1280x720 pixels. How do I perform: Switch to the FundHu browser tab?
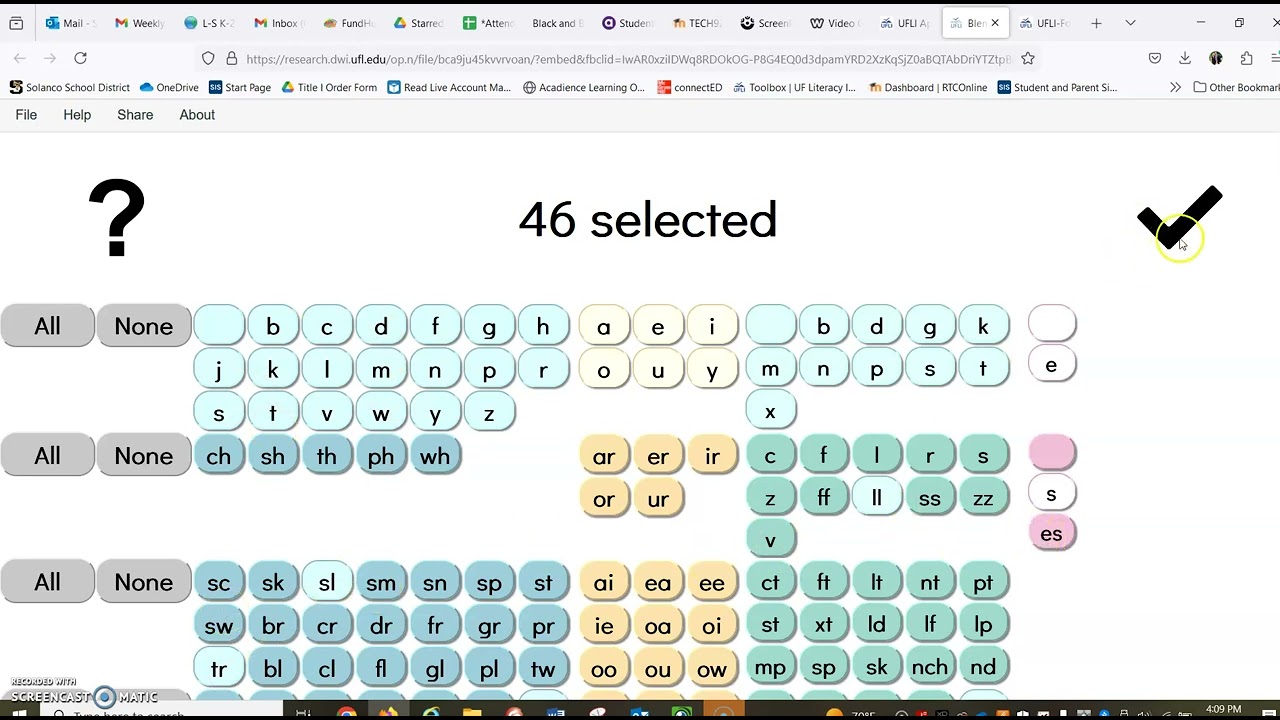tap(349, 23)
